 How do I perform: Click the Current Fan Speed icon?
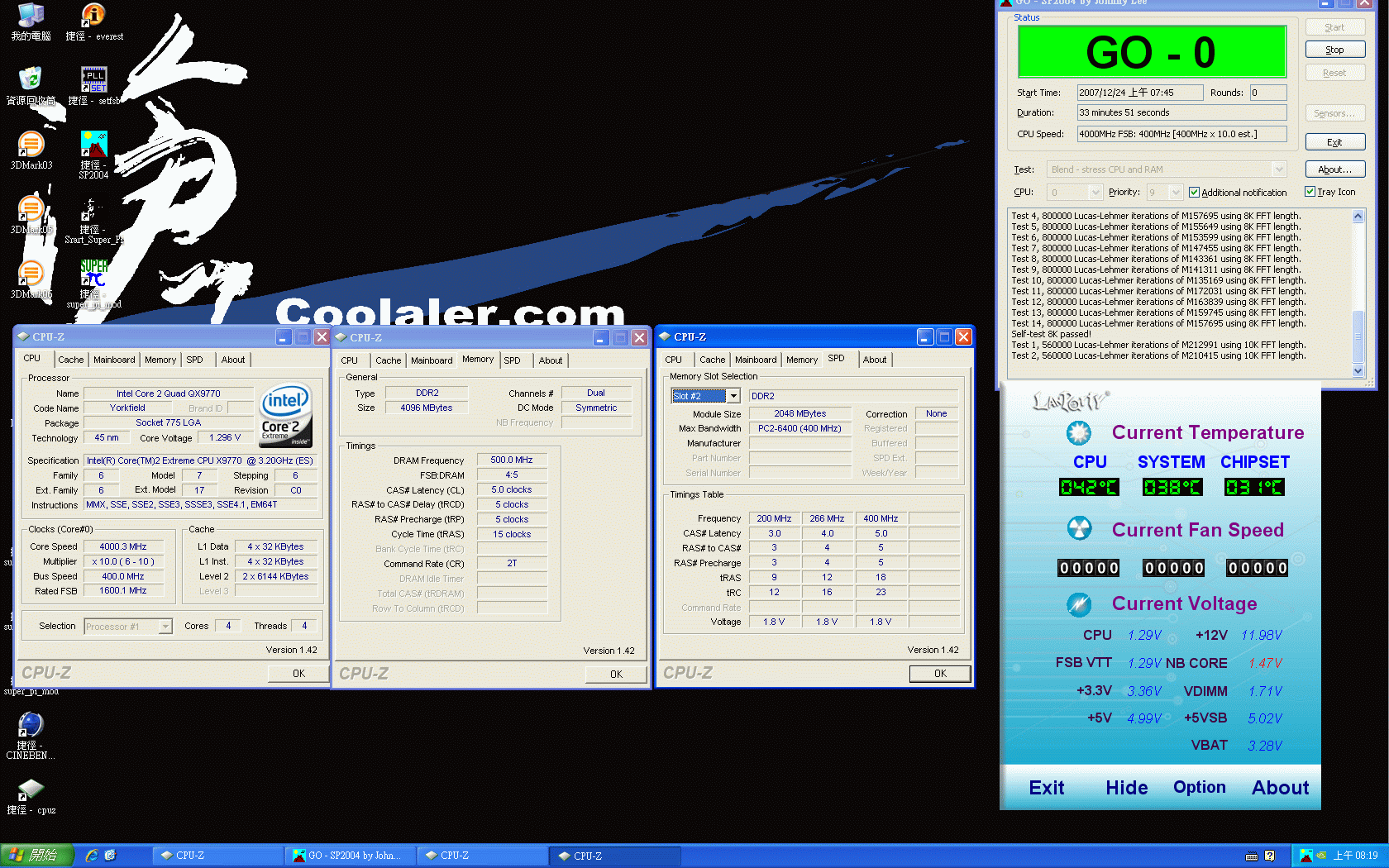(x=1079, y=528)
